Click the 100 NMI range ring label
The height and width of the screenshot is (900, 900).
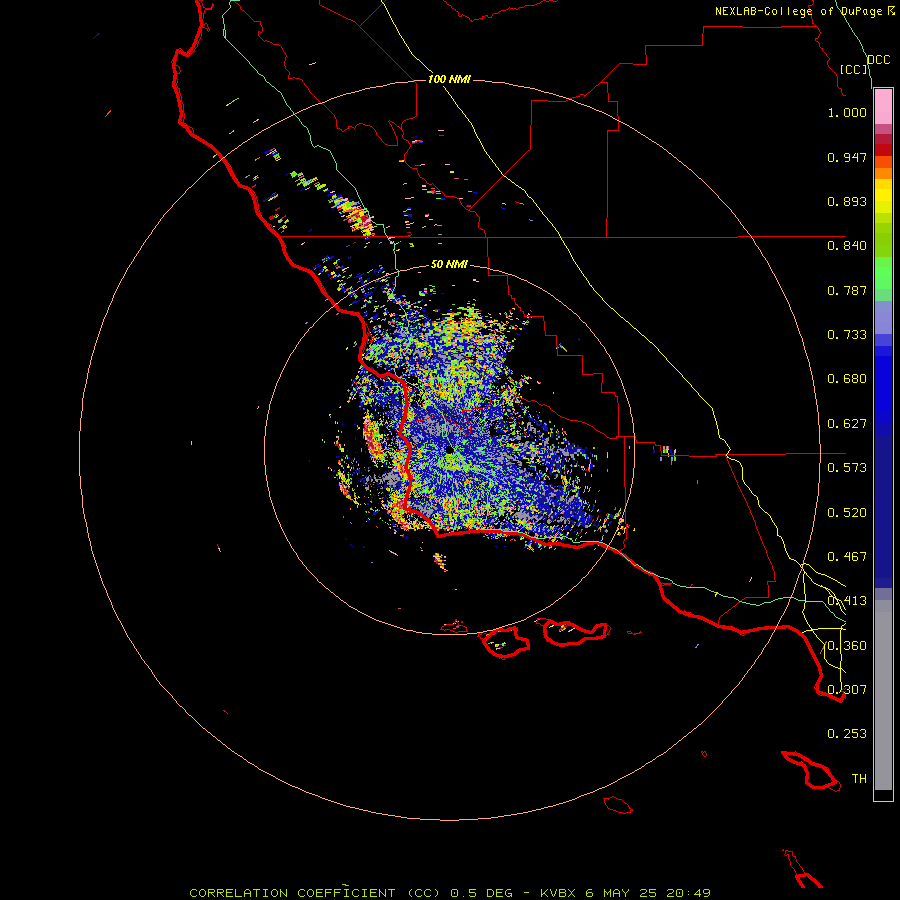449,79
